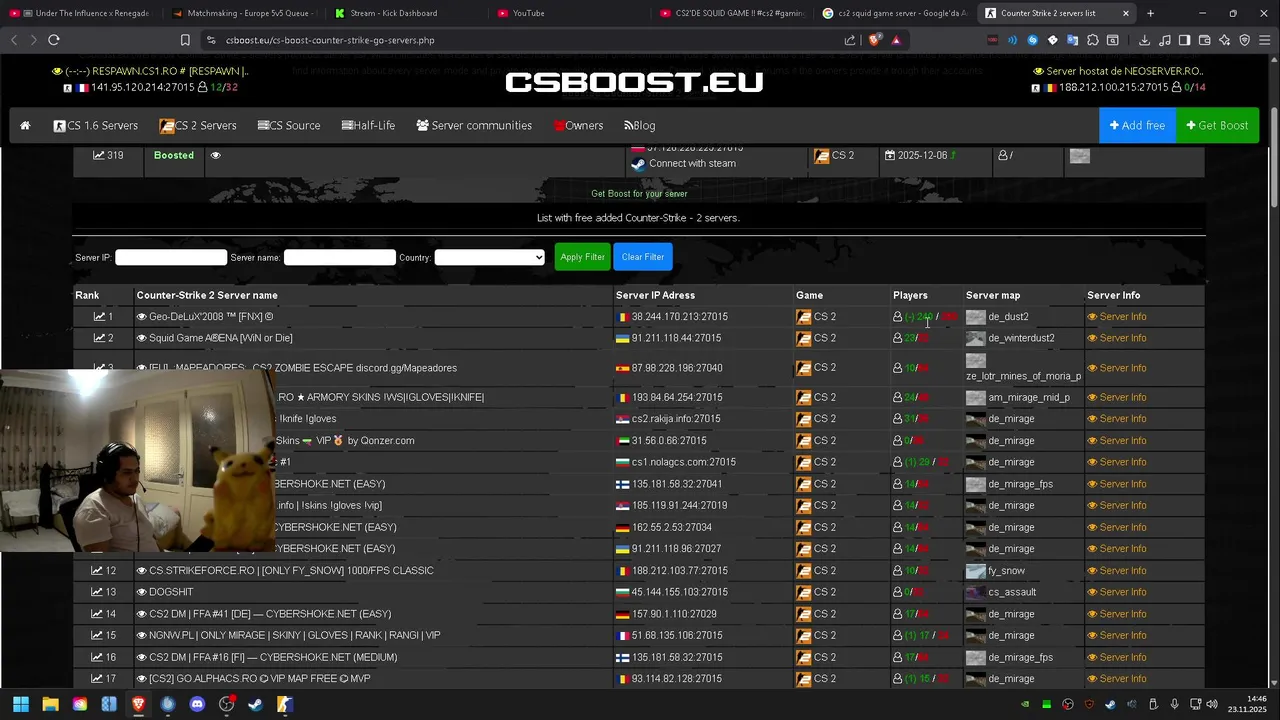Open Brave Rewards triangle icon
The image size is (1280, 720).
click(x=896, y=40)
